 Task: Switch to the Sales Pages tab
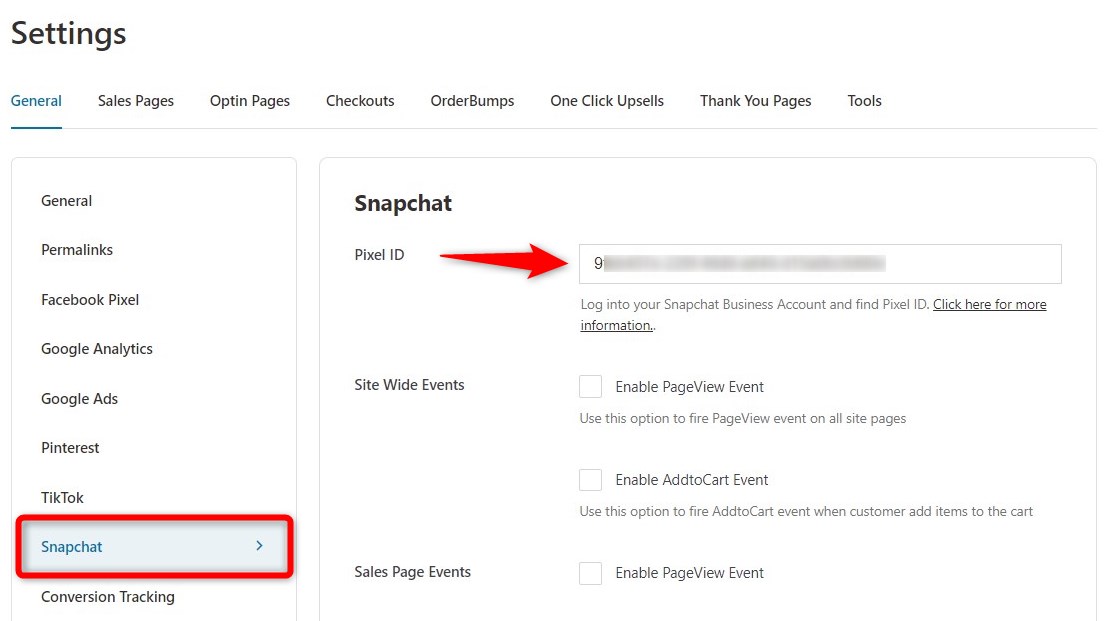pos(135,100)
